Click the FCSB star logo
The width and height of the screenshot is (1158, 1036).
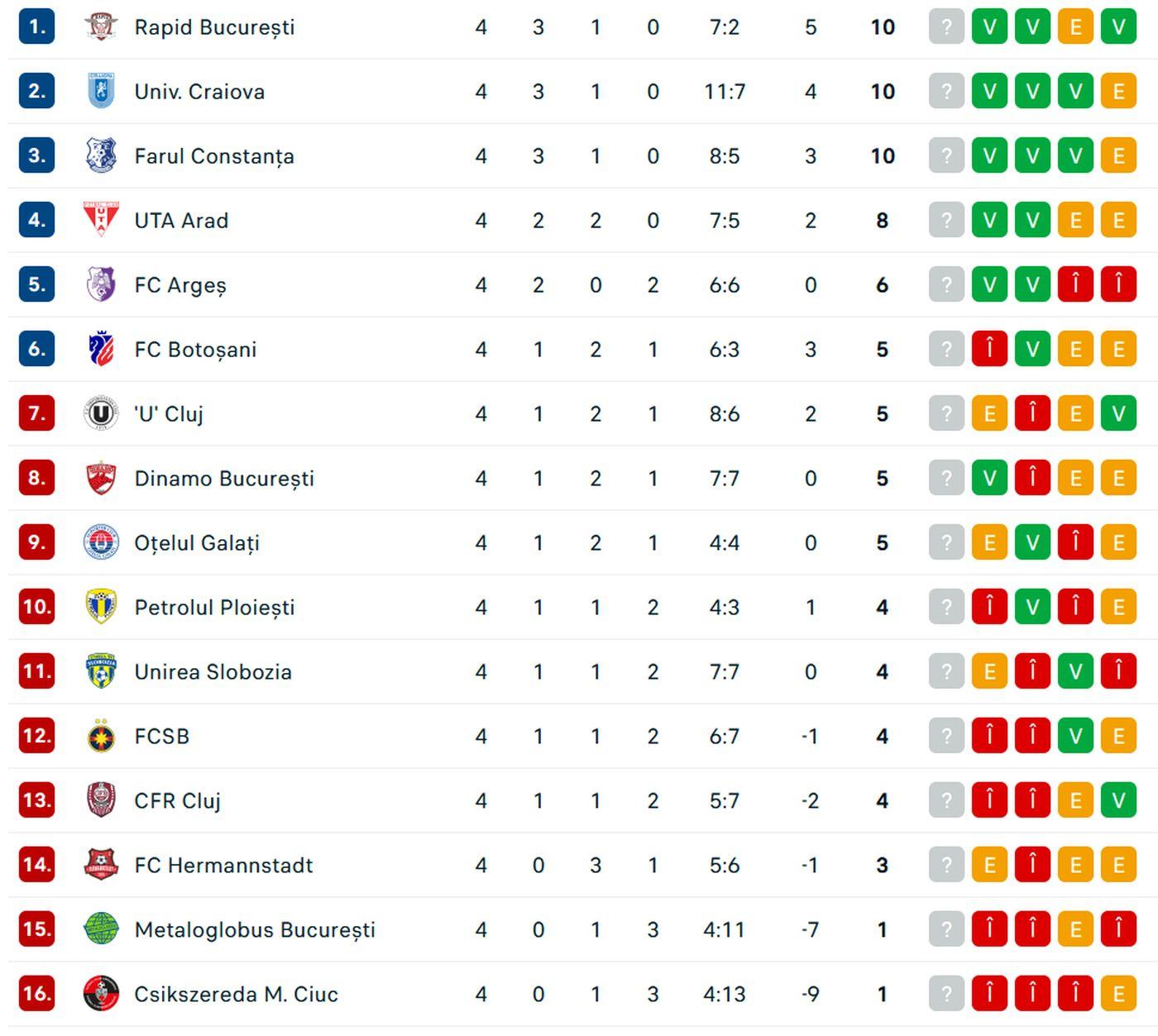click(x=101, y=736)
